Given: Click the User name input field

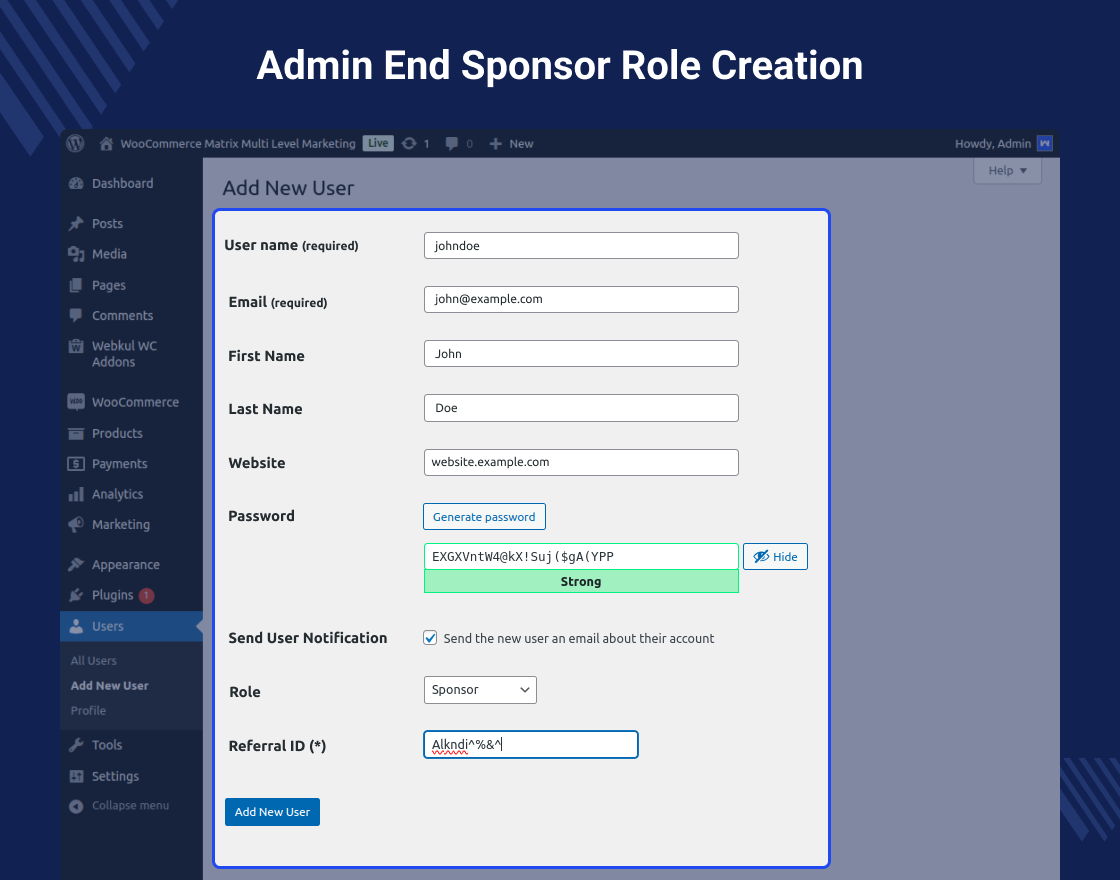Looking at the screenshot, I should pos(581,246).
